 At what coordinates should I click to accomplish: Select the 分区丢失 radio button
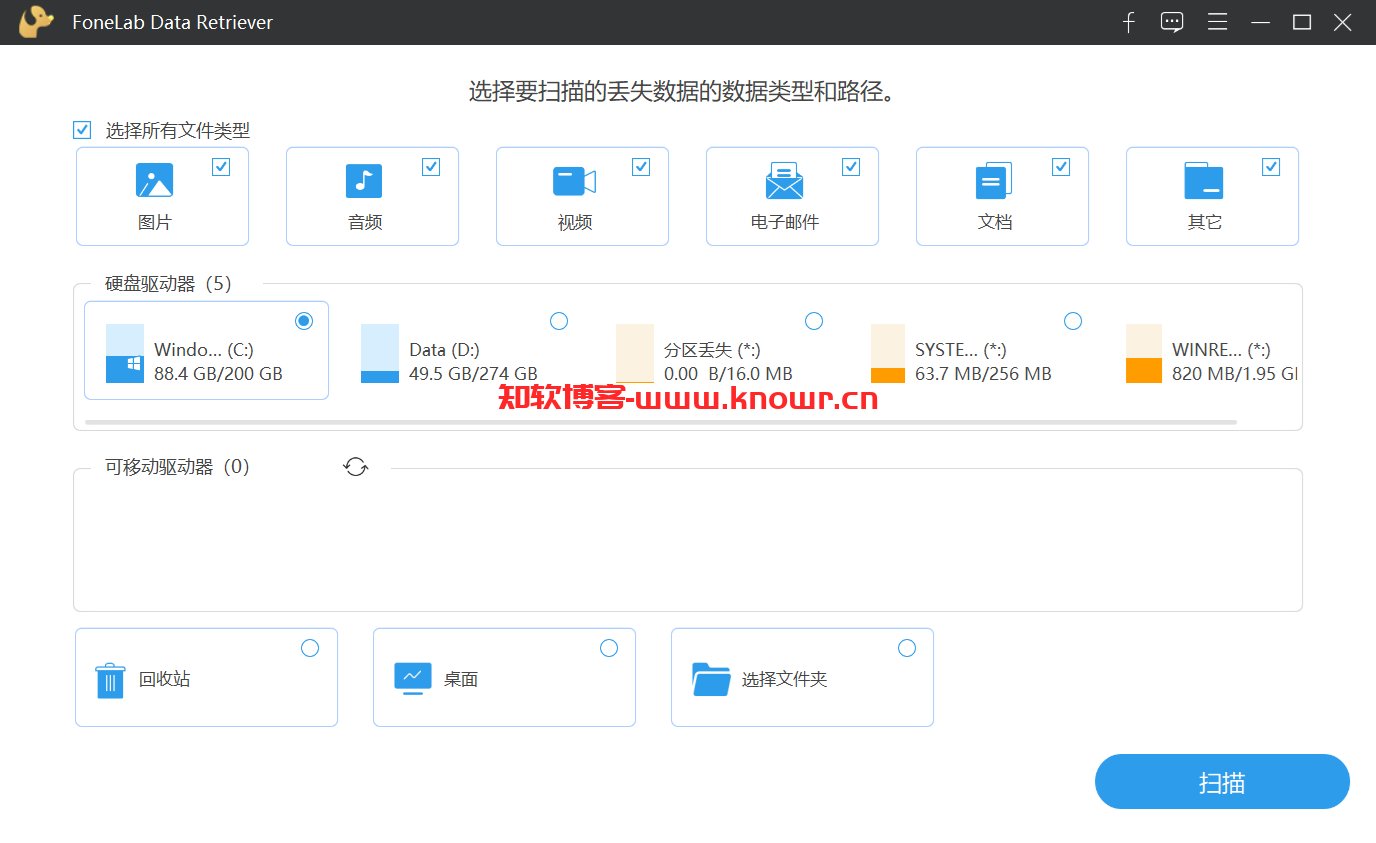point(814,320)
